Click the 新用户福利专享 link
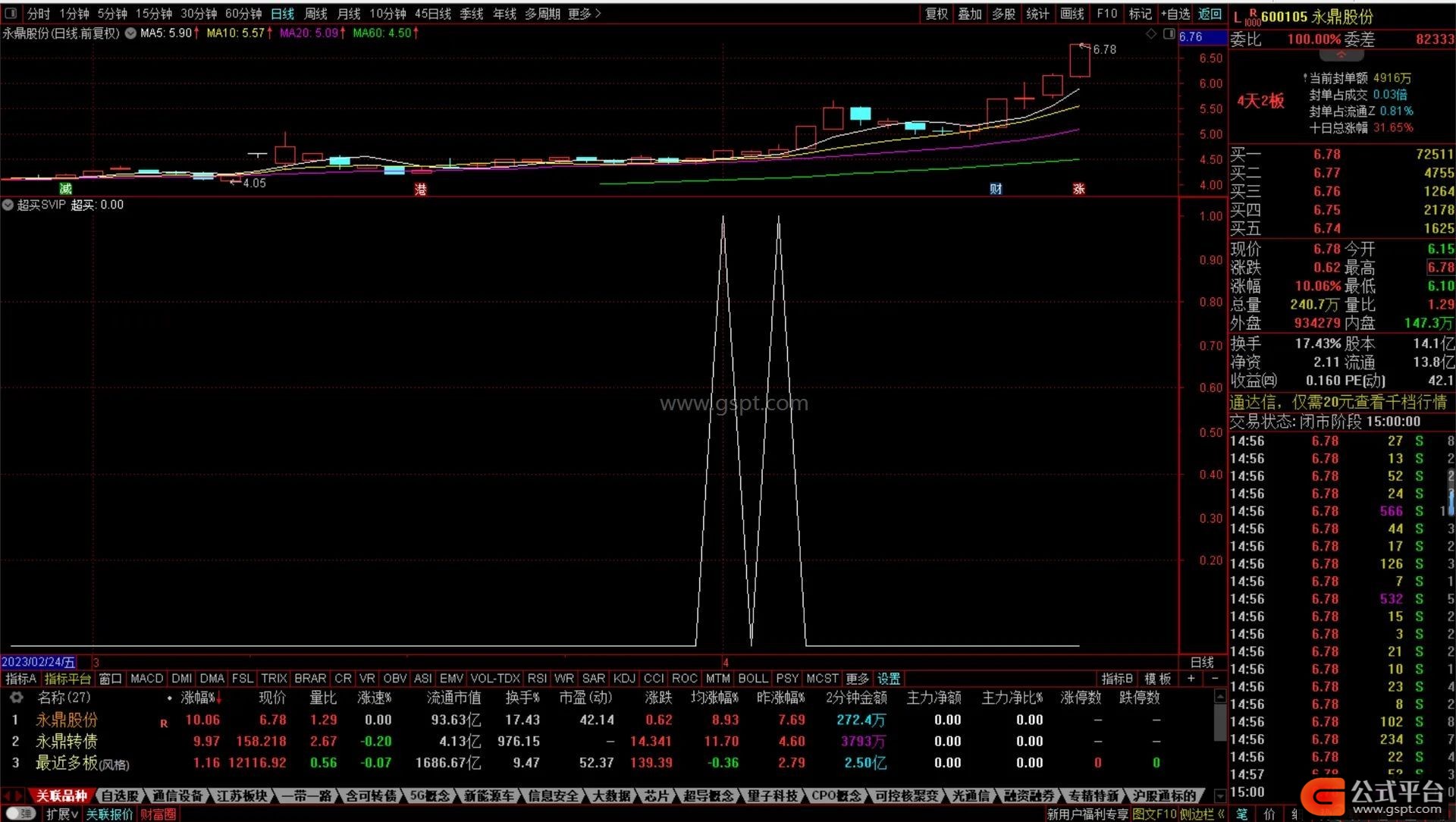This screenshot has width=1456, height=822. click(1087, 814)
